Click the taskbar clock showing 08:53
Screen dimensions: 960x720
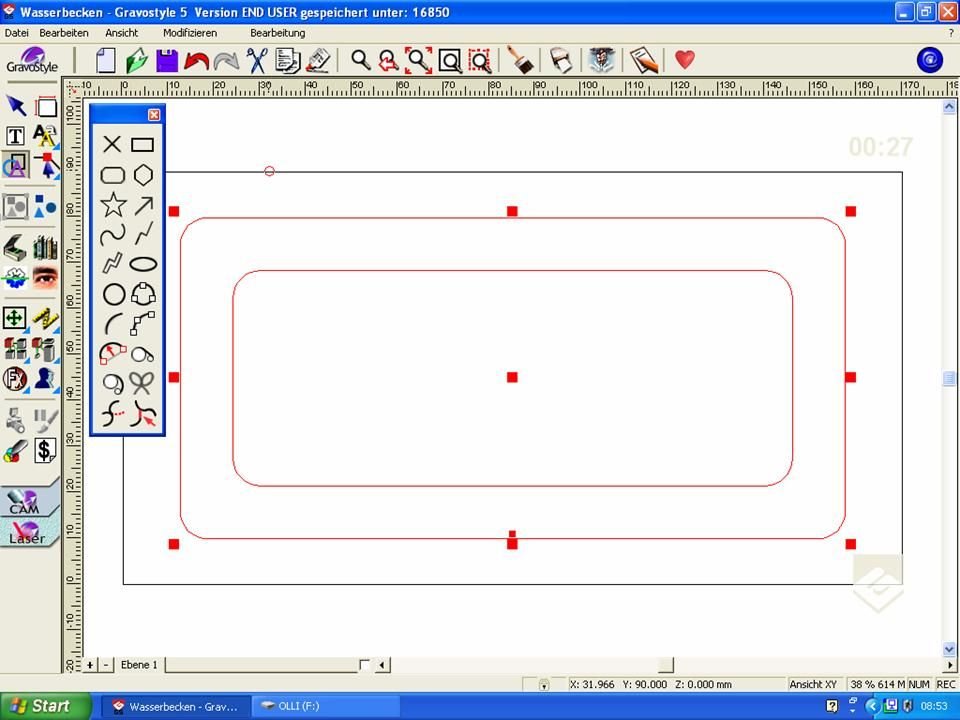pos(934,706)
